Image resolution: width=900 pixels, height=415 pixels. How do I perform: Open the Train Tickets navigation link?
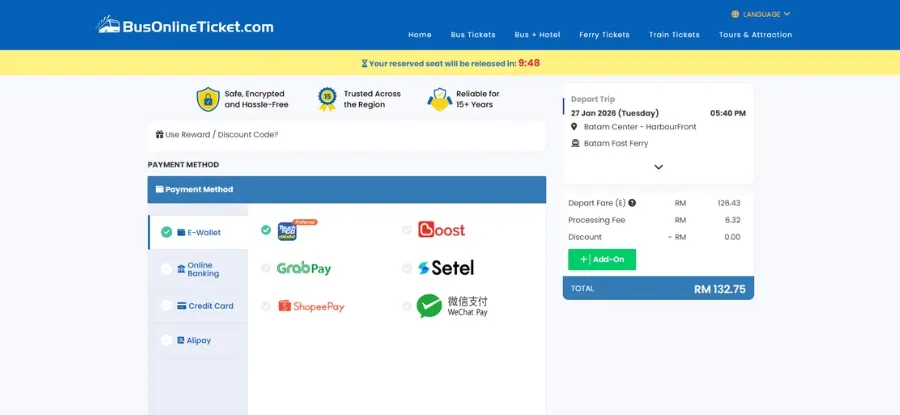coord(674,35)
